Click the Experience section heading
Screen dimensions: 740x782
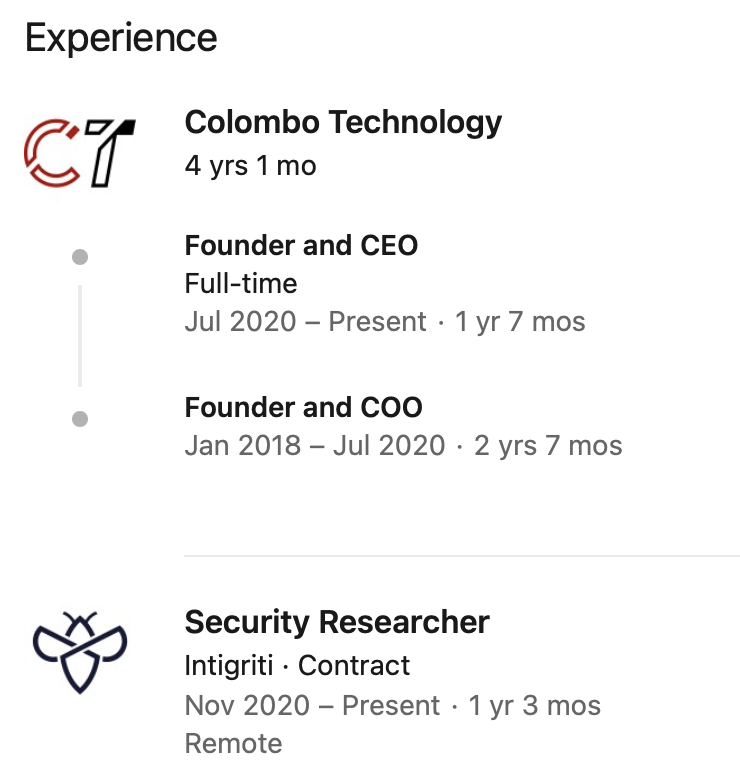[121, 38]
